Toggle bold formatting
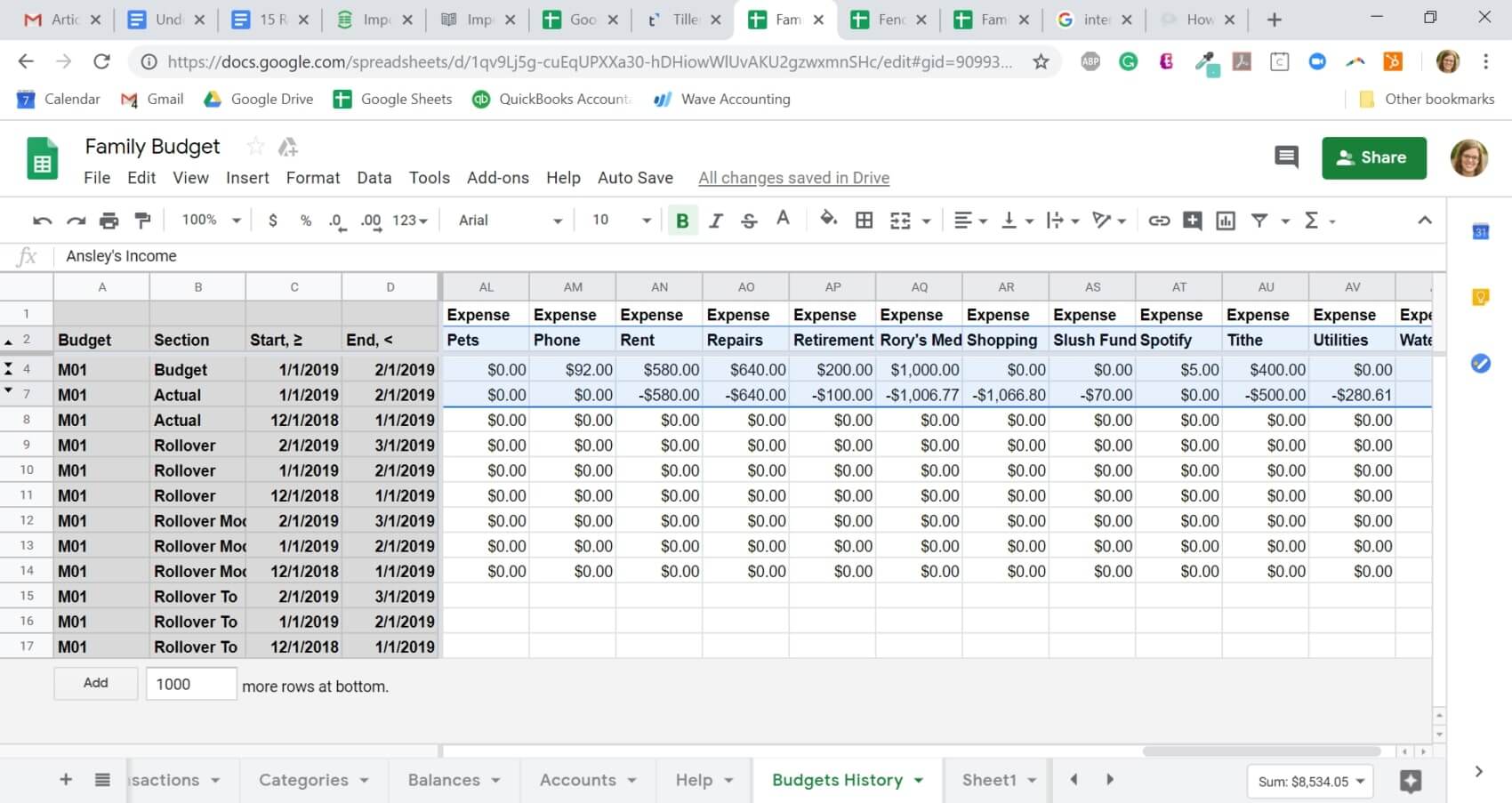 pyautogui.click(x=682, y=221)
